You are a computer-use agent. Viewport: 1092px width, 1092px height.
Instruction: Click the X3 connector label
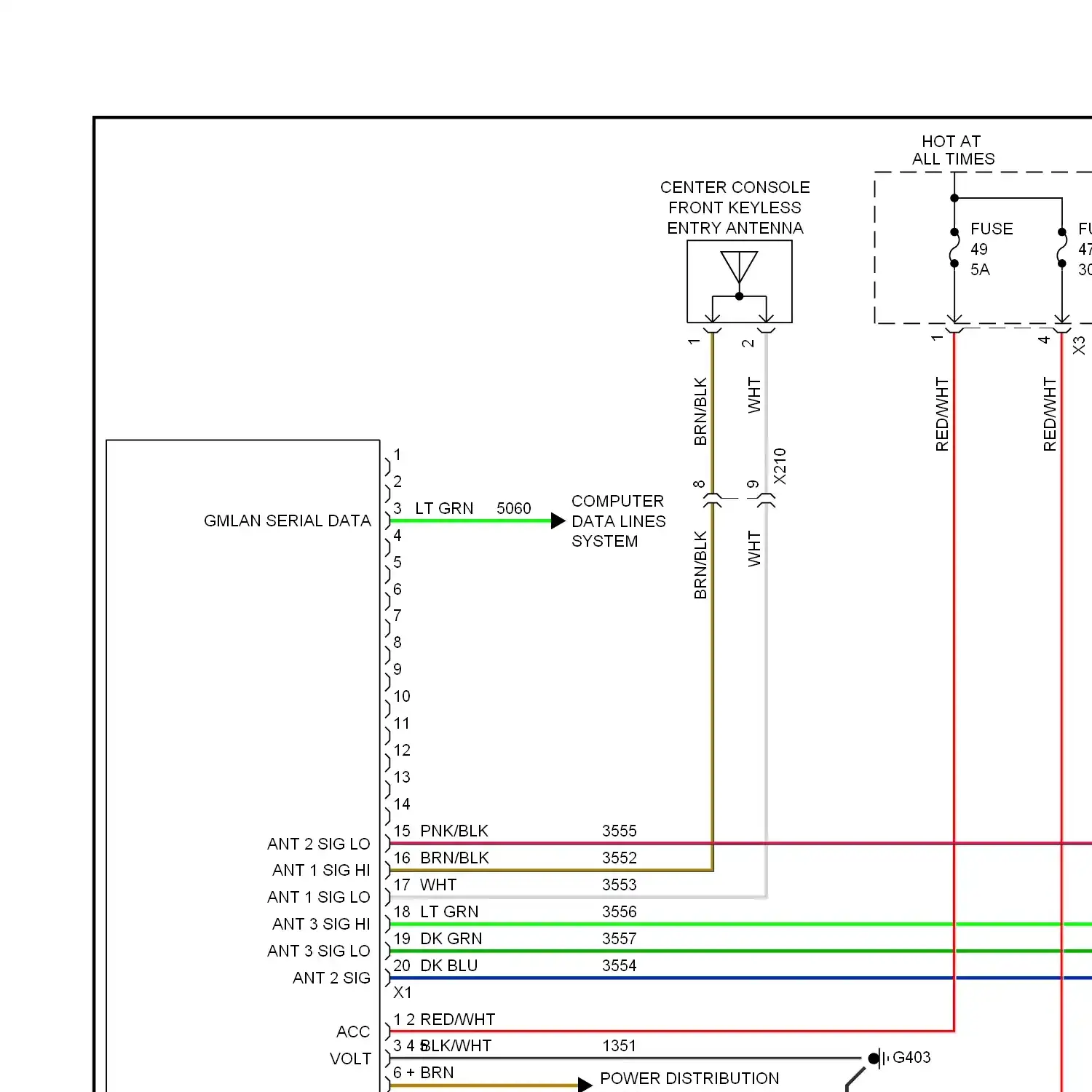click(x=1079, y=345)
